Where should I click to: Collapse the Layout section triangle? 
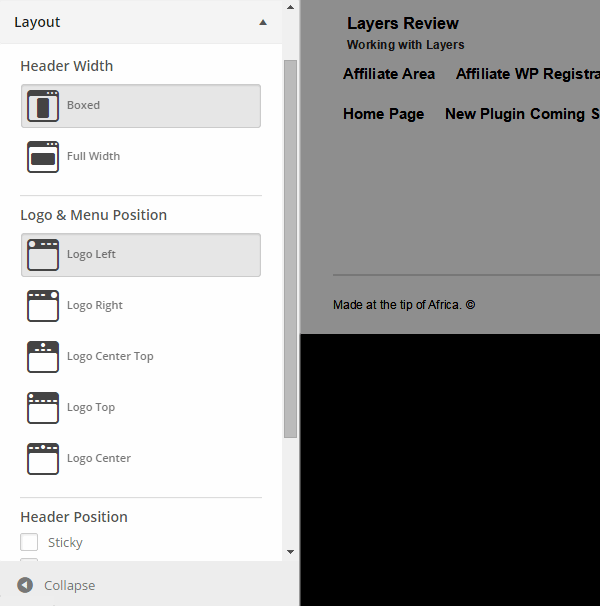(x=263, y=22)
